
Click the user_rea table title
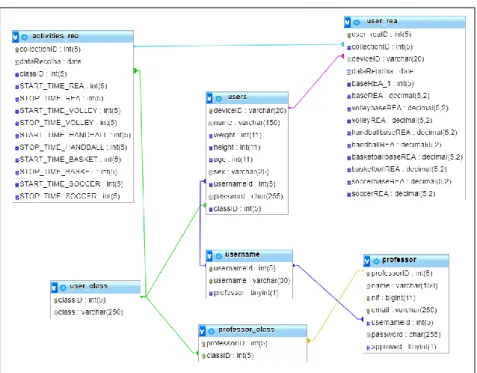pos(382,21)
